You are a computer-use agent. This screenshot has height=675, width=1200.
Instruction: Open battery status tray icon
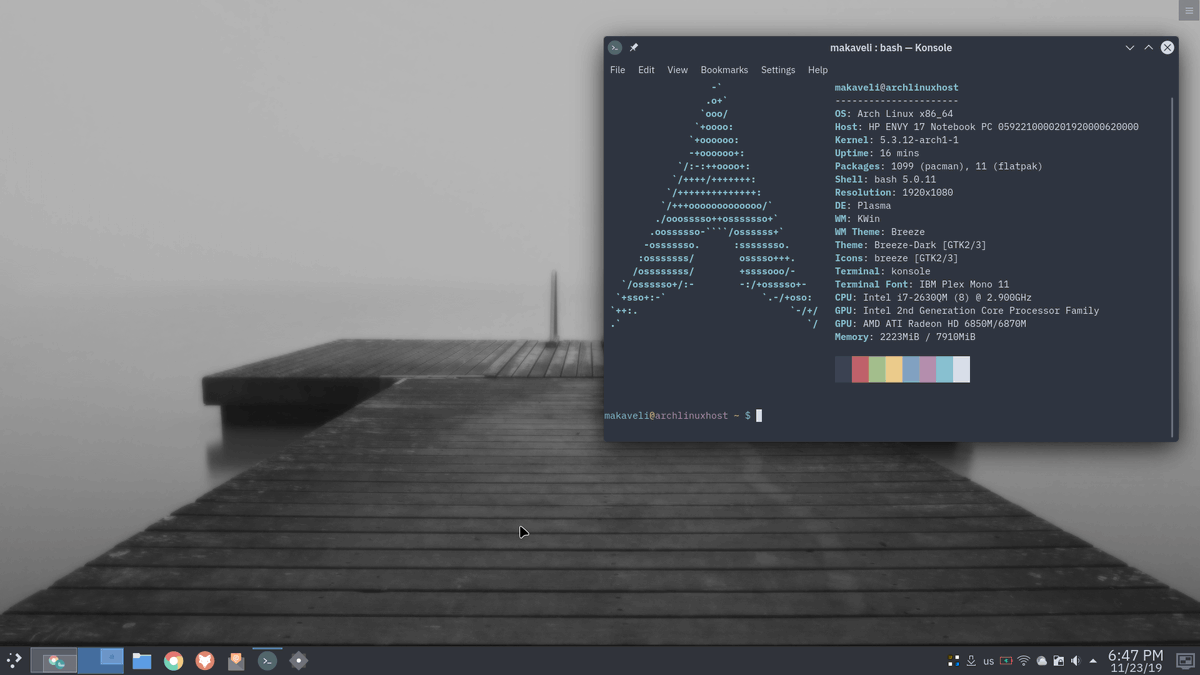pyautogui.click(x=1006, y=661)
